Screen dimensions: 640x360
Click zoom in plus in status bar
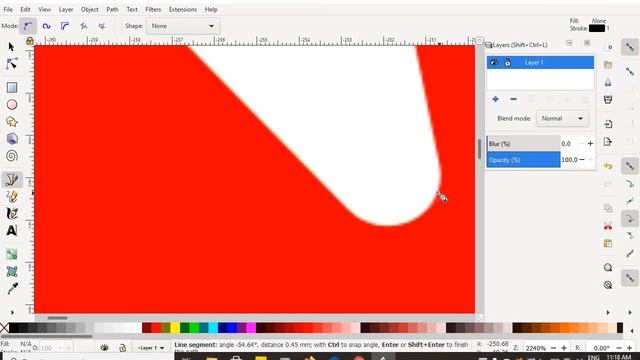point(564,348)
